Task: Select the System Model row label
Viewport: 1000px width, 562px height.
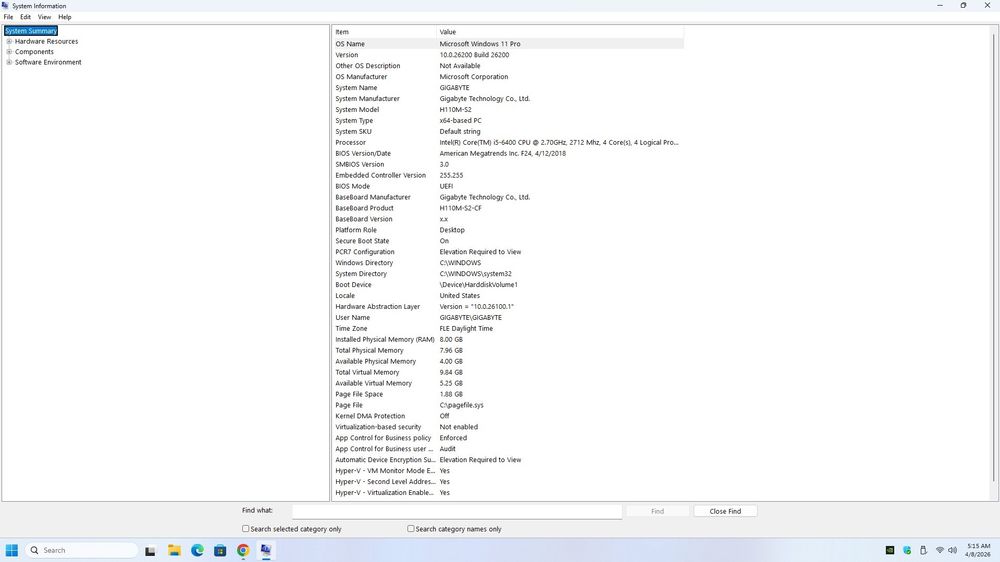Action: click(x=357, y=110)
